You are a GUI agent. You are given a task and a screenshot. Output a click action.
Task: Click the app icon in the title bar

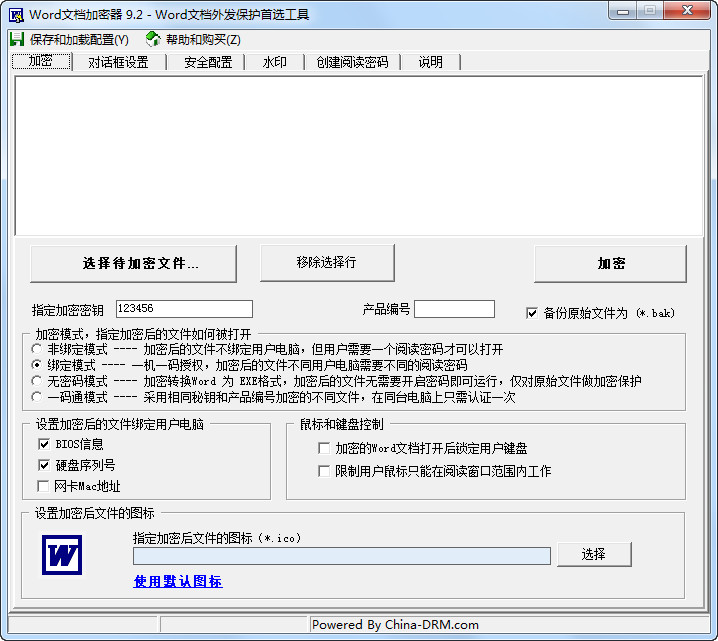pyautogui.click(x=16, y=15)
